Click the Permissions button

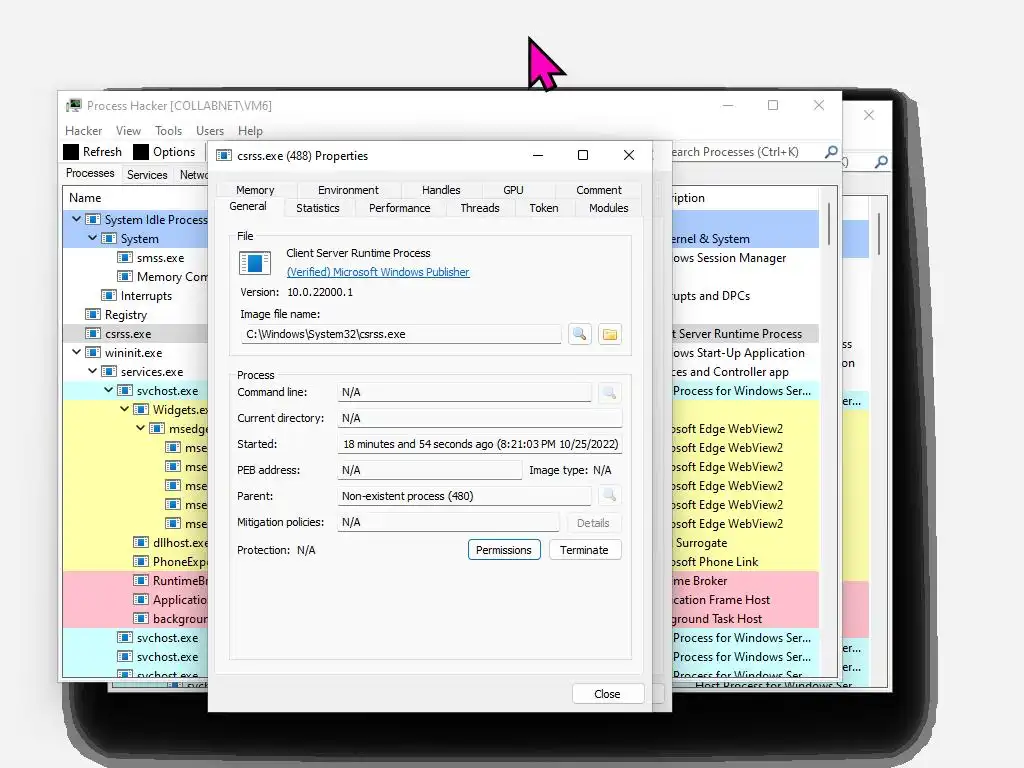click(504, 550)
